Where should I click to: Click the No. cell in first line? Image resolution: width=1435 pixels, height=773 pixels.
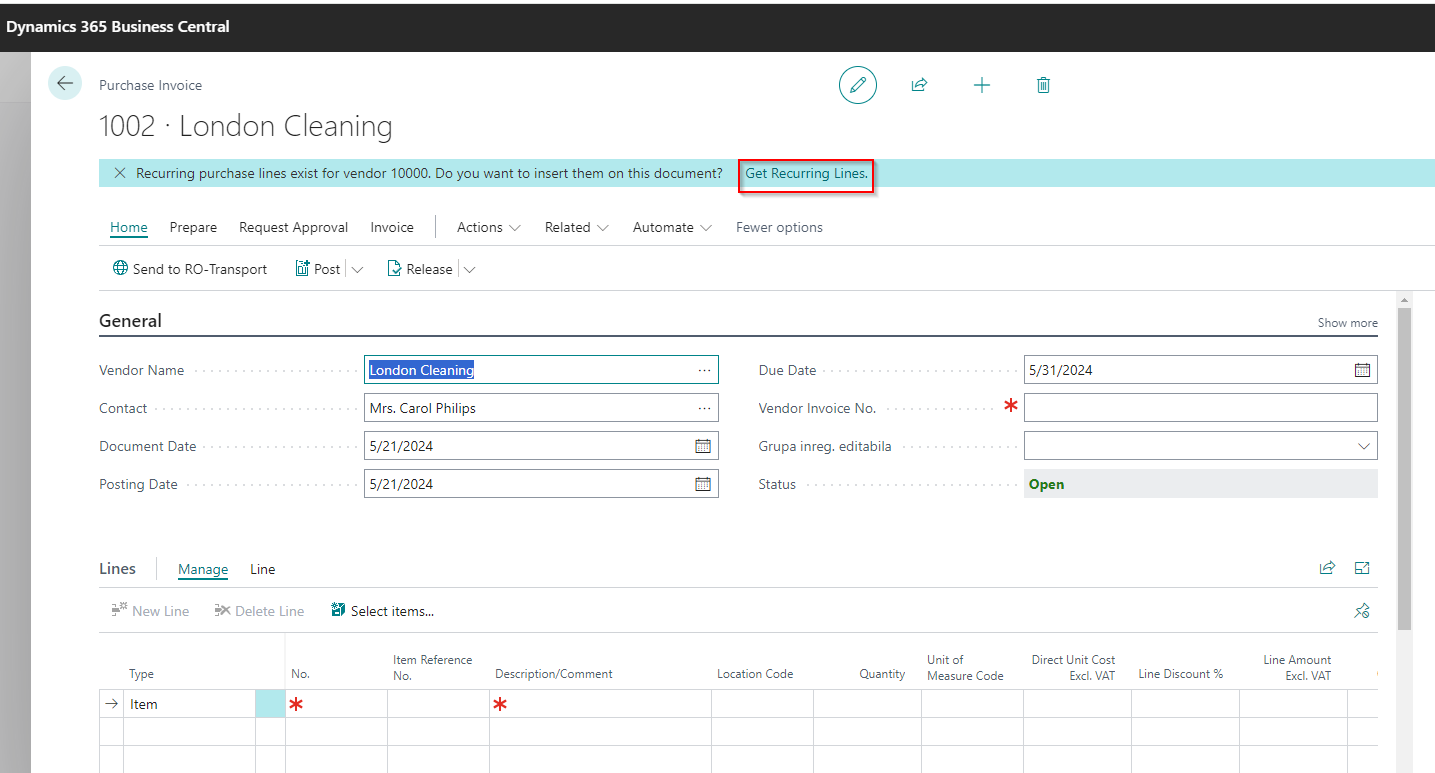(336, 704)
